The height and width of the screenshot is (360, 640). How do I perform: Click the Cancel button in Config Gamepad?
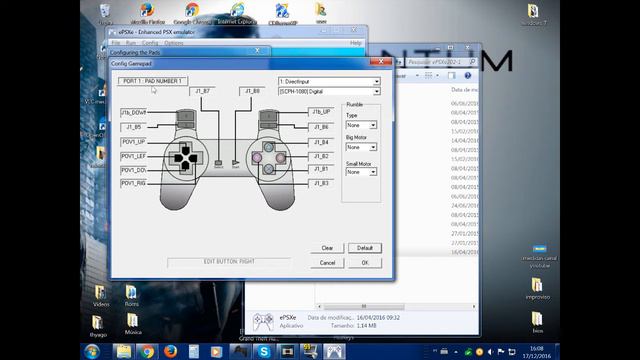[x=327, y=263]
